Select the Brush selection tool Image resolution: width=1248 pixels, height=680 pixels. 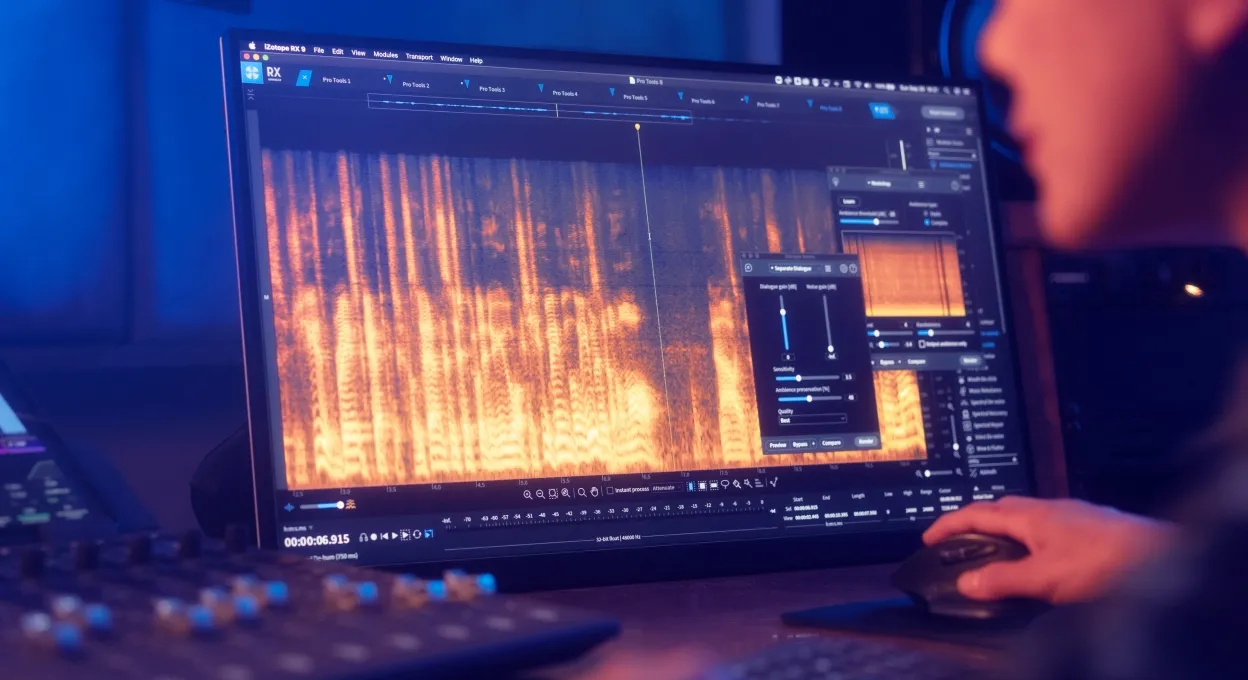[x=737, y=484]
